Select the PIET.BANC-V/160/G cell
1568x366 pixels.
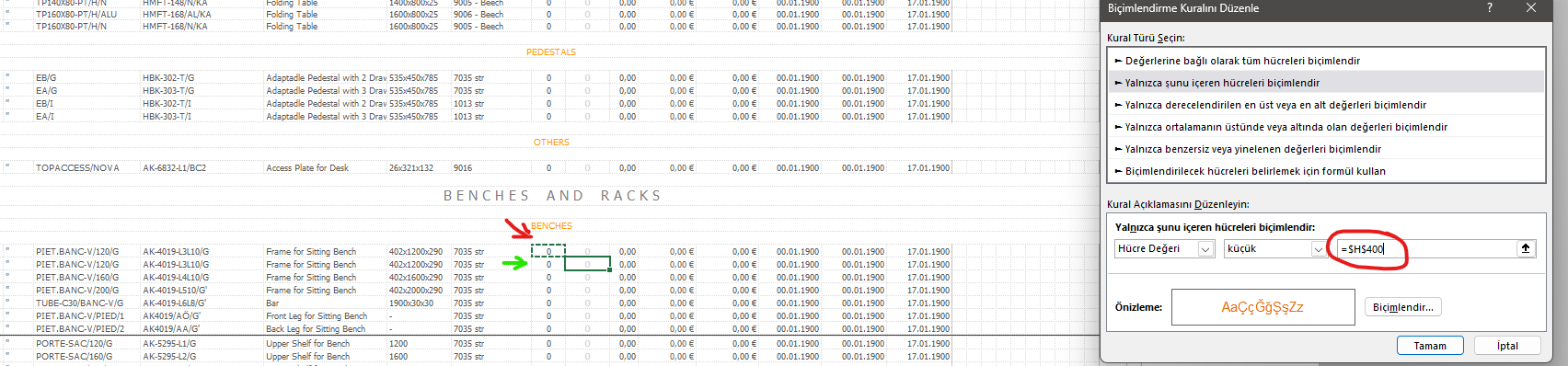click(x=77, y=278)
